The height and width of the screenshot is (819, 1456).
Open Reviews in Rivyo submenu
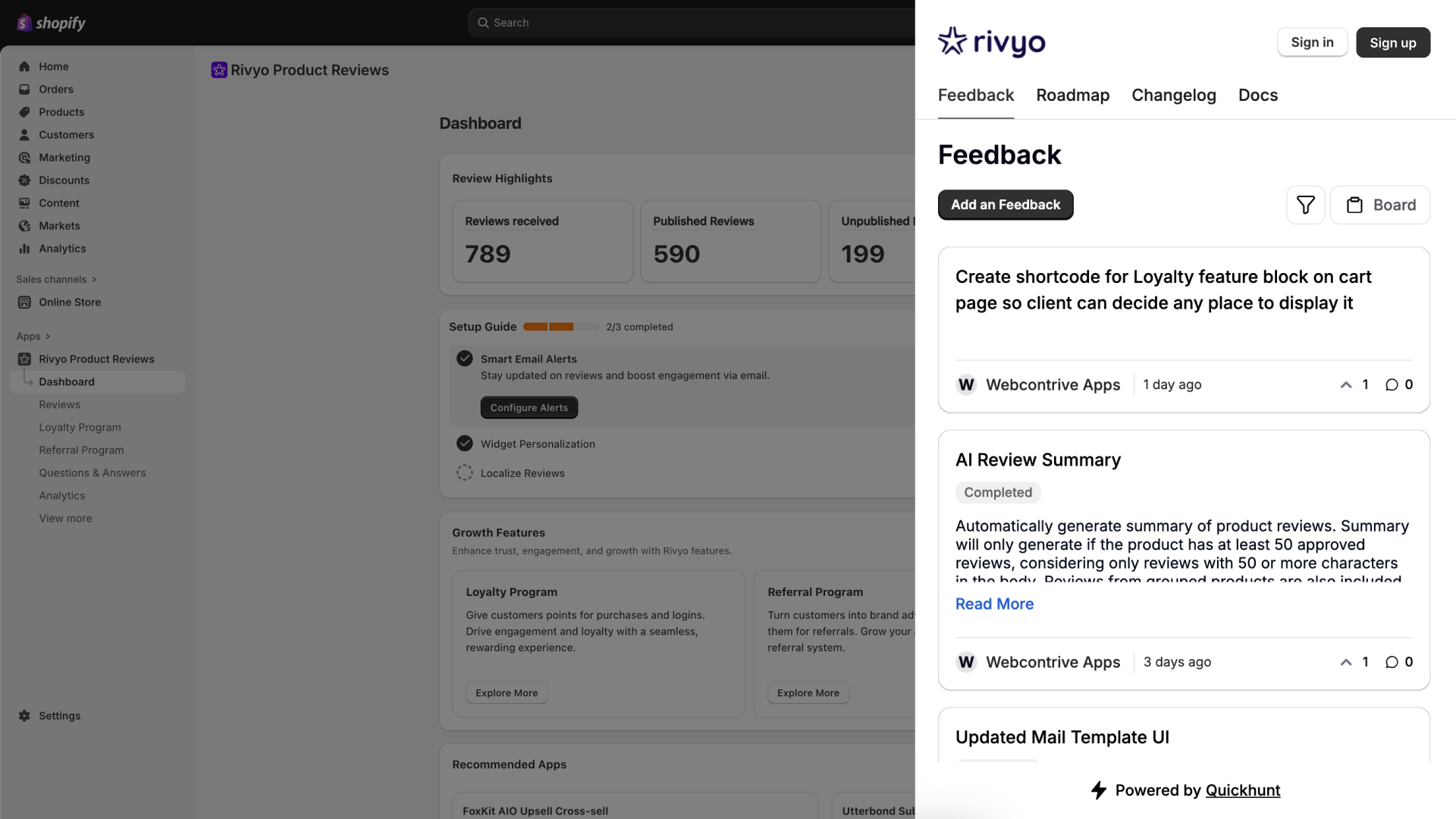click(59, 405)
